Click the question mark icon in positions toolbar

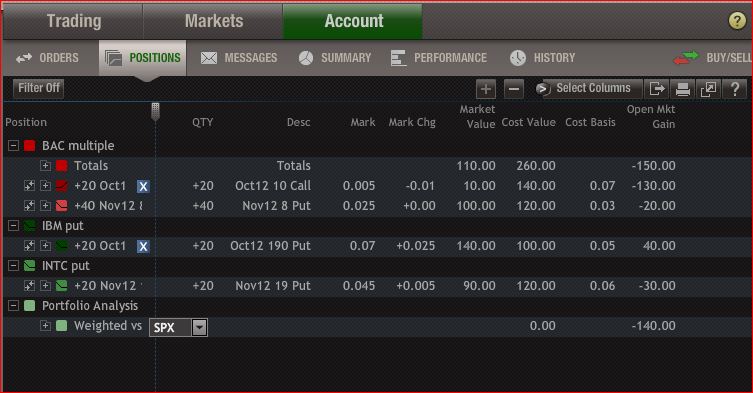735,89
